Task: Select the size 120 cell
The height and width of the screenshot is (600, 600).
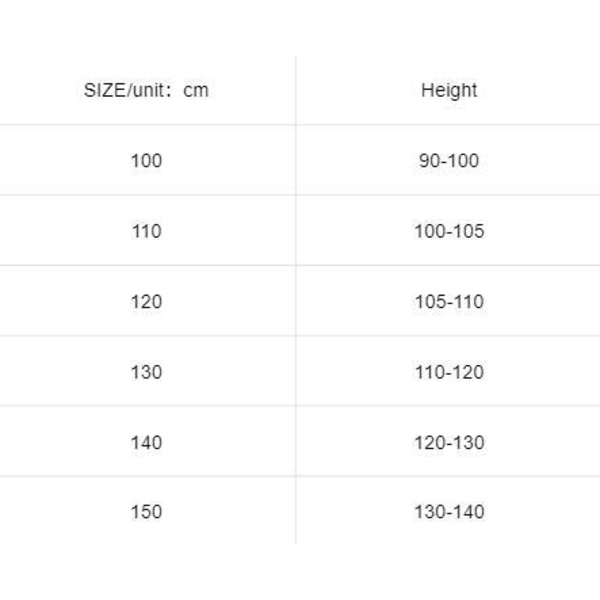Action: click(x=146, y=301)
